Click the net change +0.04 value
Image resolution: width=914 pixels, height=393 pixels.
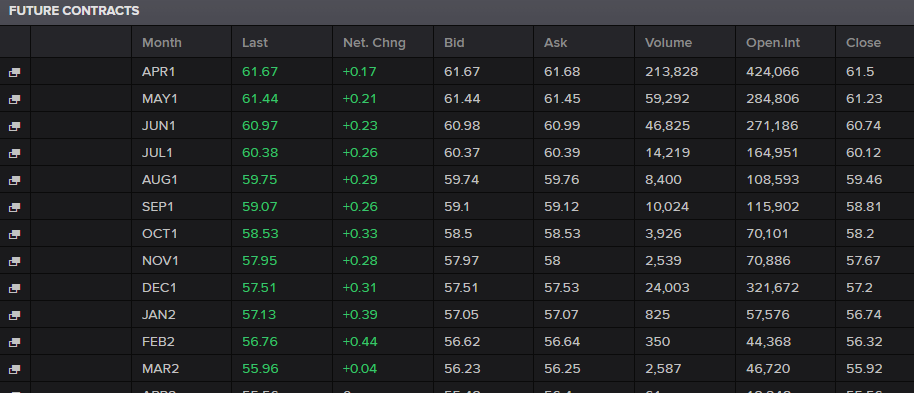(x=360, y=369)
